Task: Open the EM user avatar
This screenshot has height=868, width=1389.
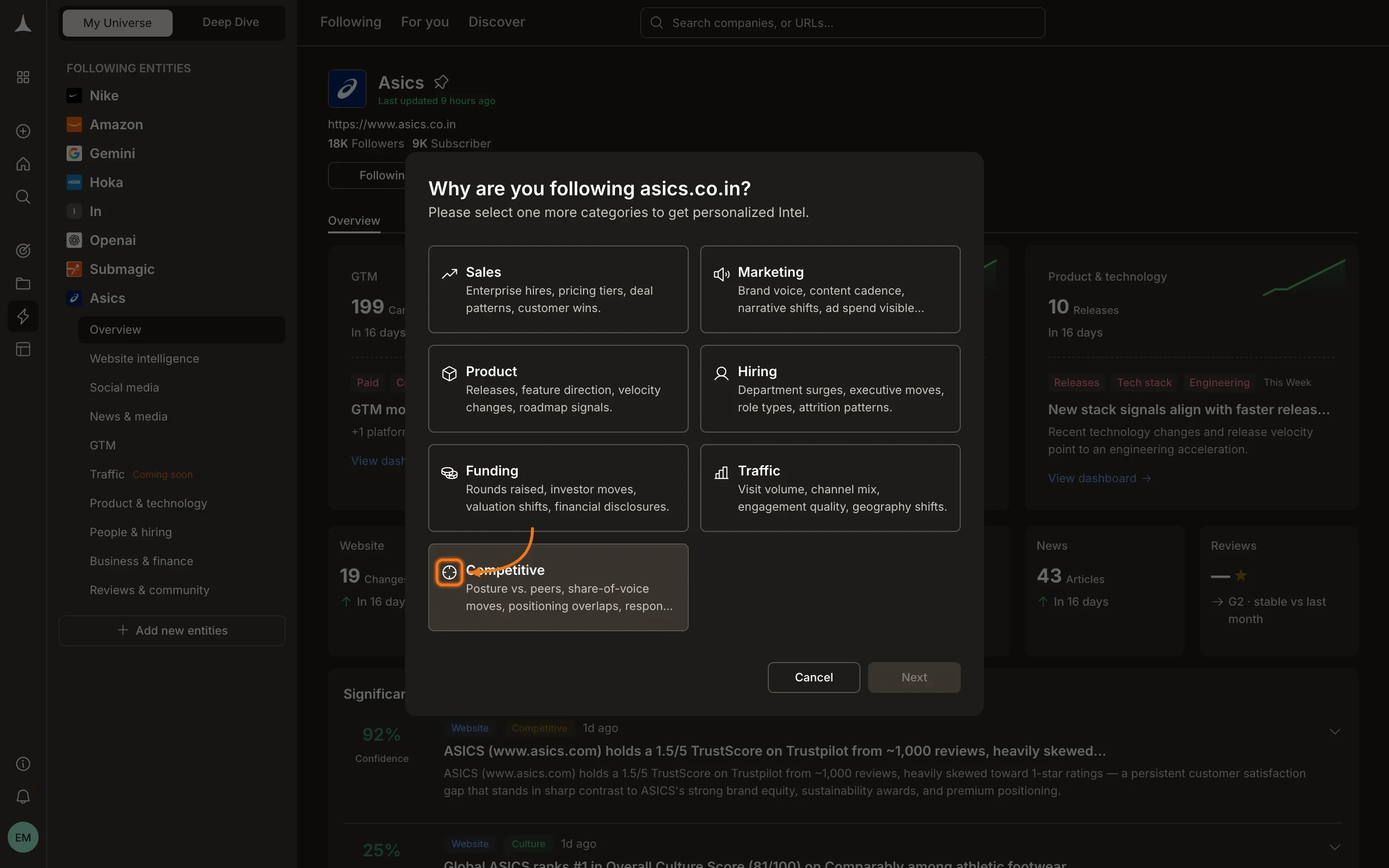Action: point(23,837)
